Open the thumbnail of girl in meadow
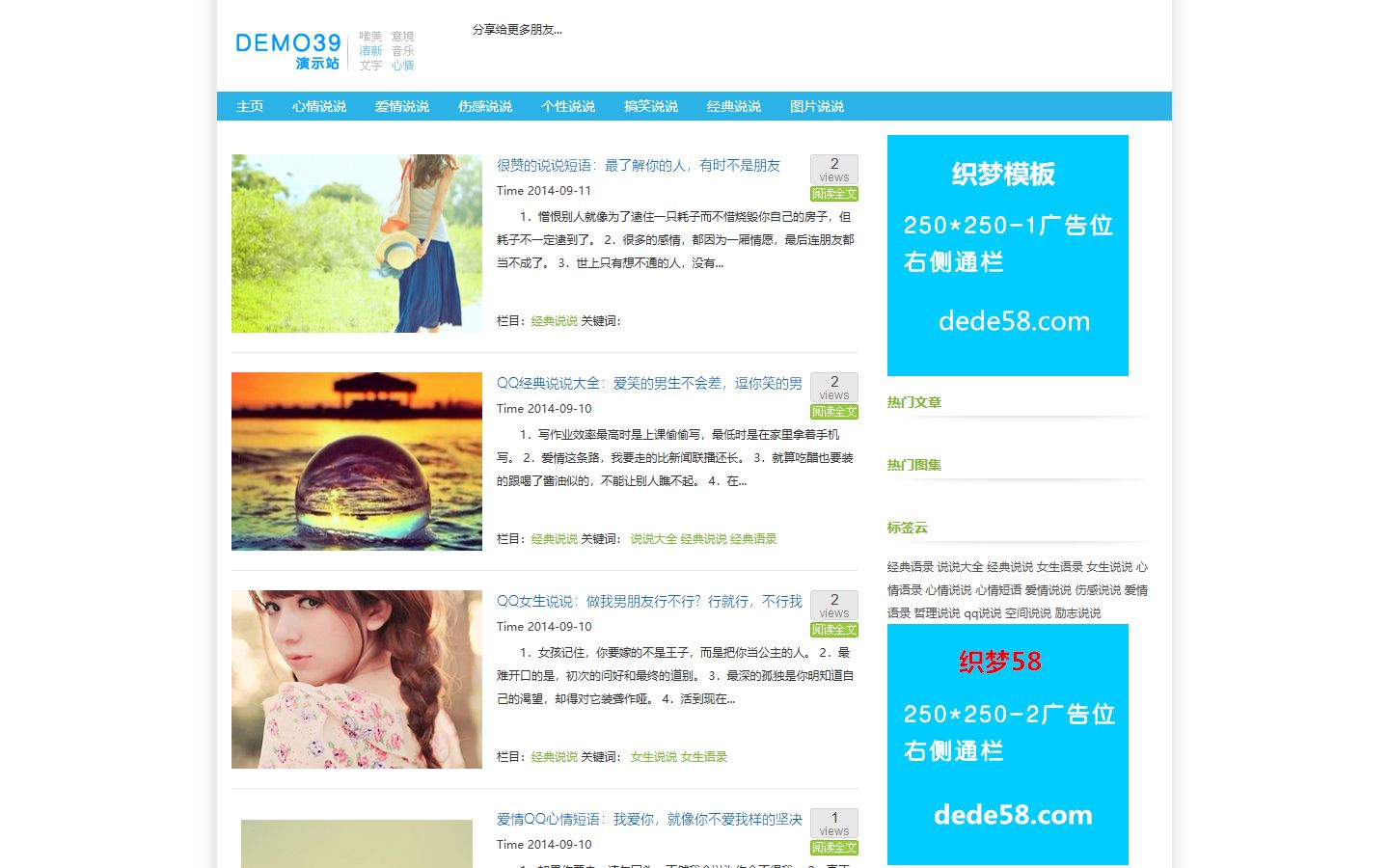 click(357, 243)
